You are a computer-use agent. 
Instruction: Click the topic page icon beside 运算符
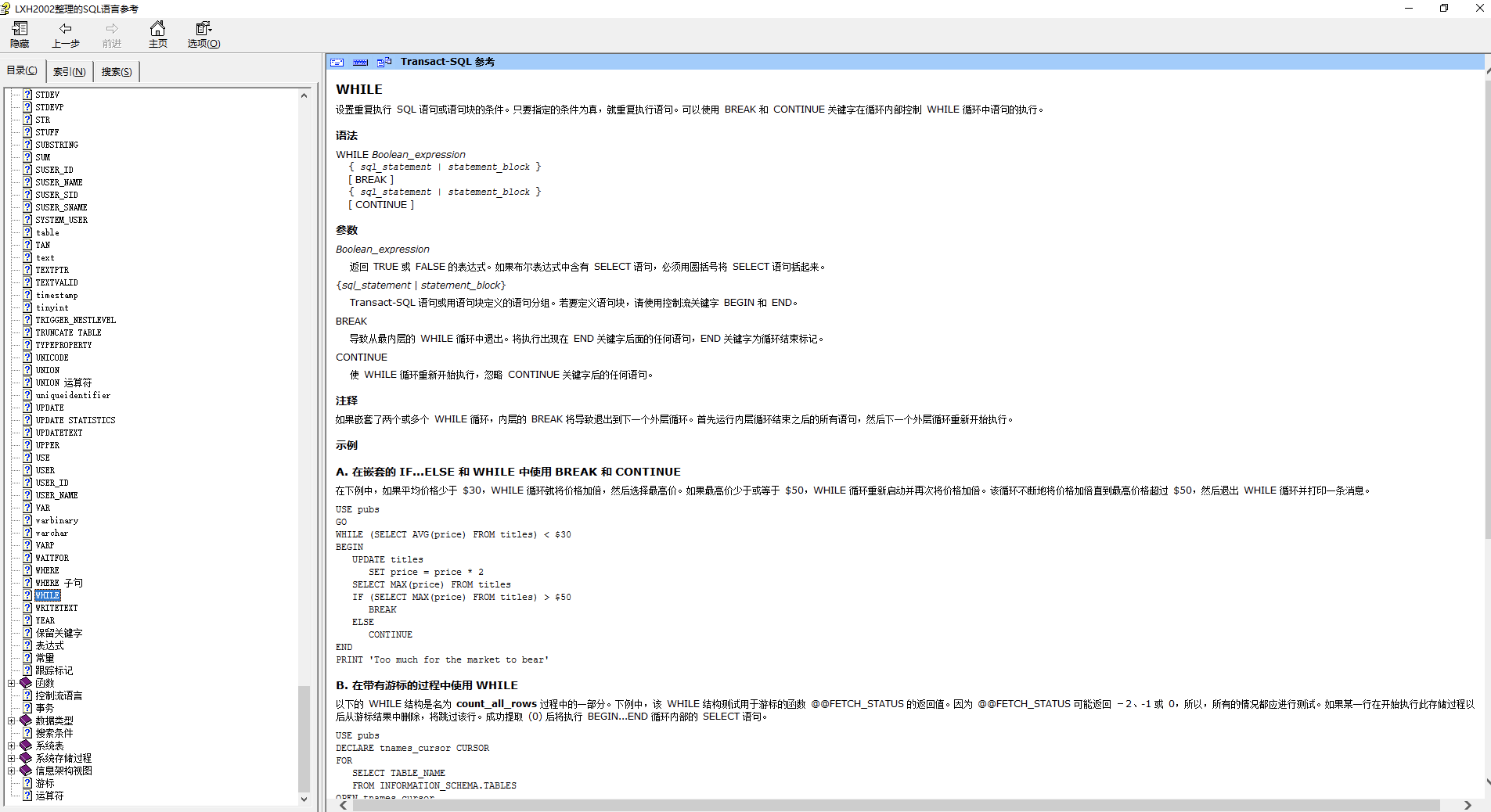coord(27,796)
